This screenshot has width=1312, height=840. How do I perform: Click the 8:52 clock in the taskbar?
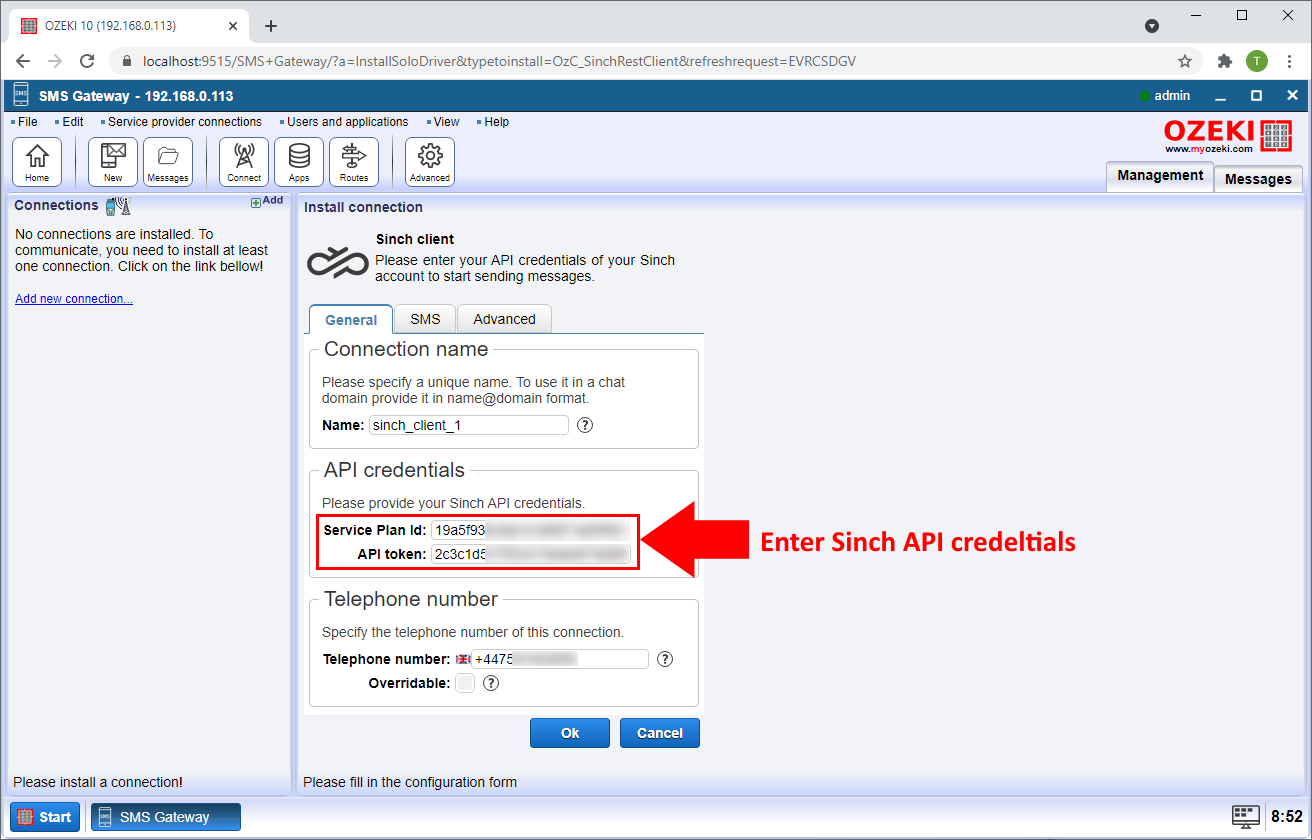tap(1287, 816)
